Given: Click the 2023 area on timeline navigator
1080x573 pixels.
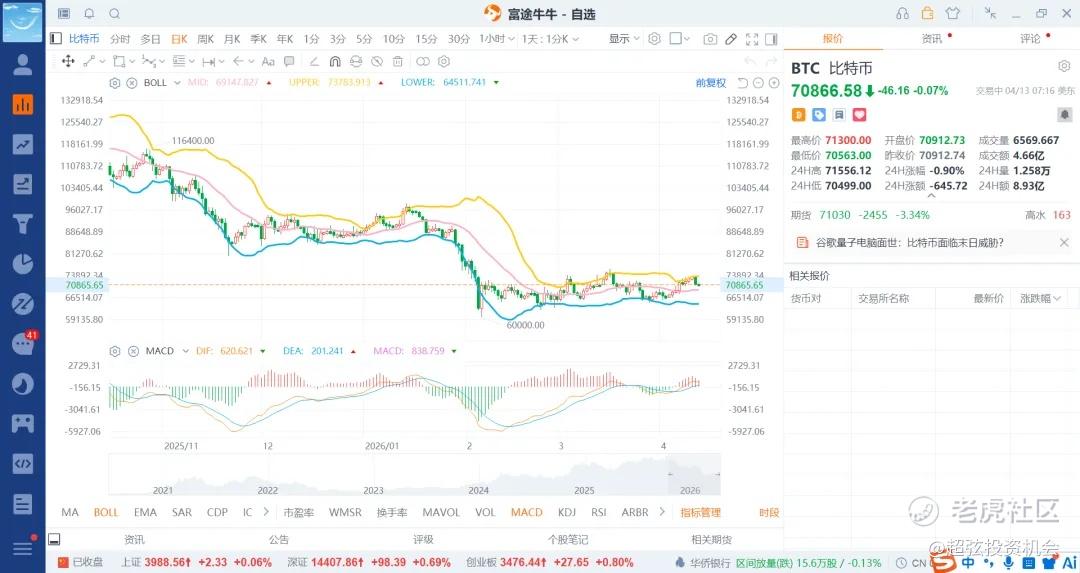Looking at the screenshot, I should point(373,490).
